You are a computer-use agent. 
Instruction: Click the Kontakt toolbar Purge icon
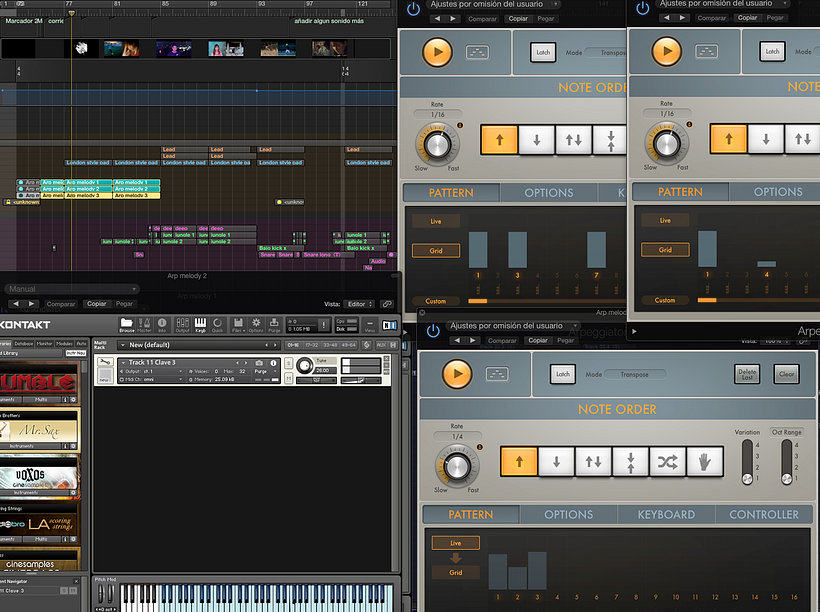(x=274, y=323)
